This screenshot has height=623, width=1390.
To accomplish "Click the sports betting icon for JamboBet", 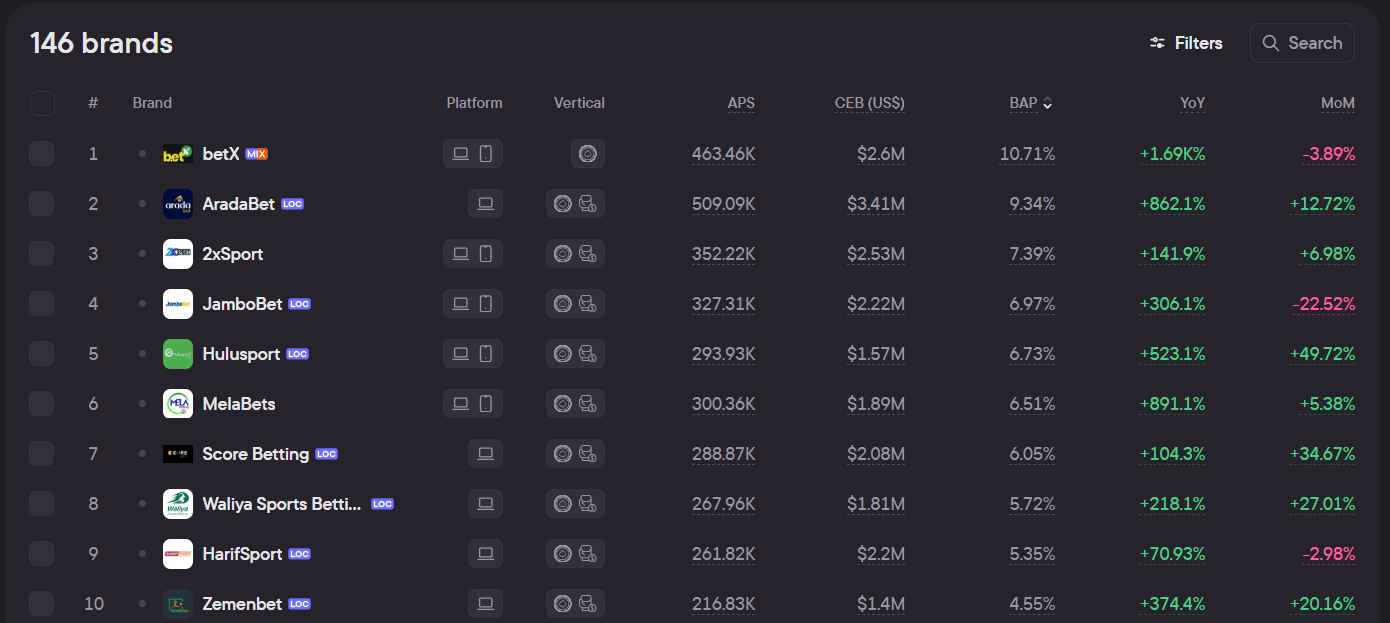I will click(x=588, y=304).
